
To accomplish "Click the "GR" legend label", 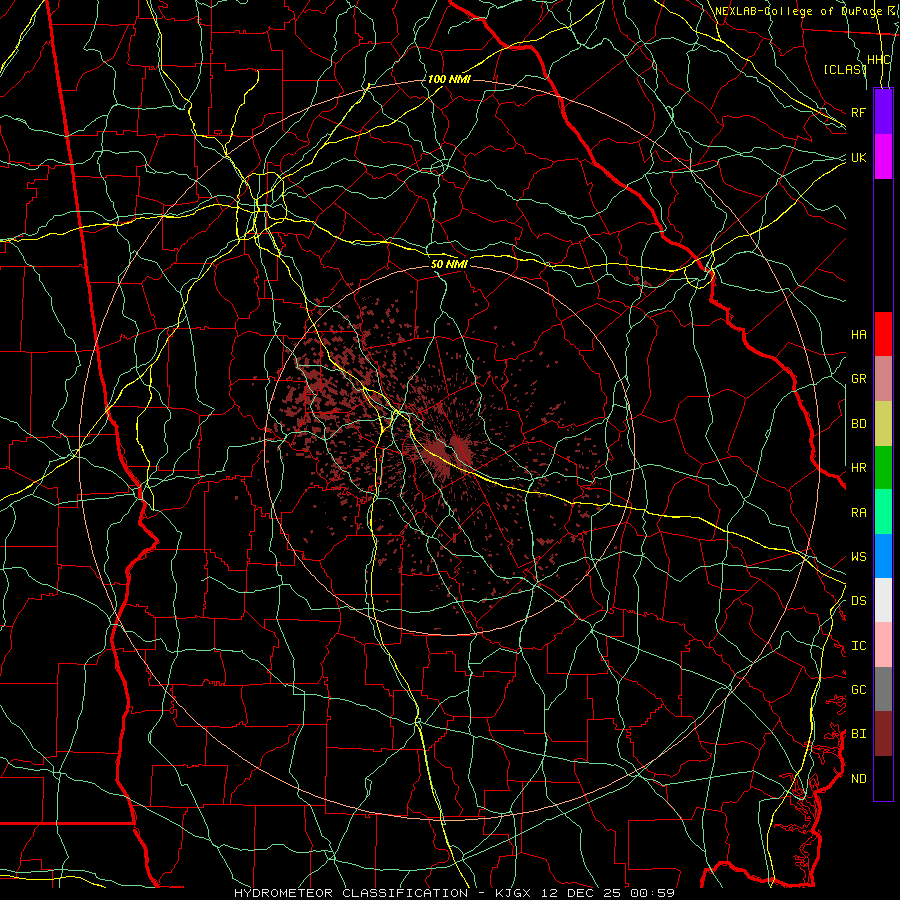I will 859,379.
